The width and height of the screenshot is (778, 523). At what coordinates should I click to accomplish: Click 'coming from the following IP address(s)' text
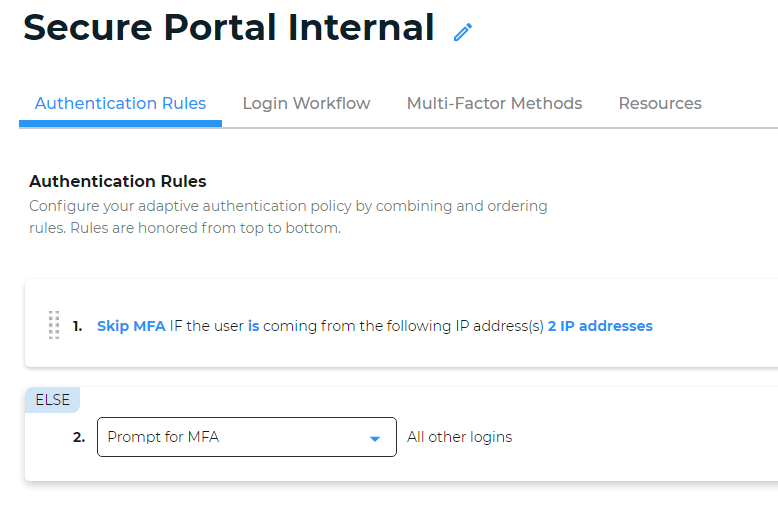click(x=403, y=326)
